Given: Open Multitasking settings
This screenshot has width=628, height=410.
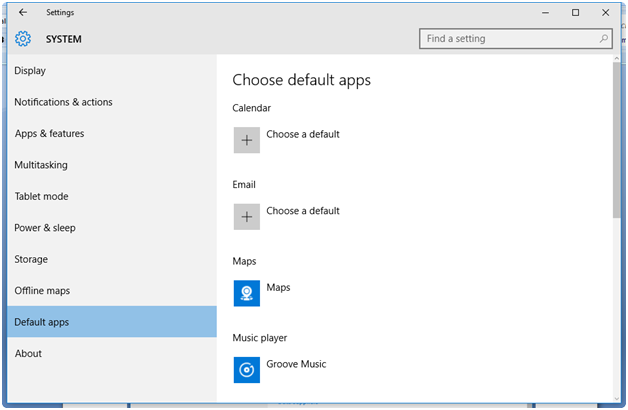Looking at the screenshot, I should (41, 165).
